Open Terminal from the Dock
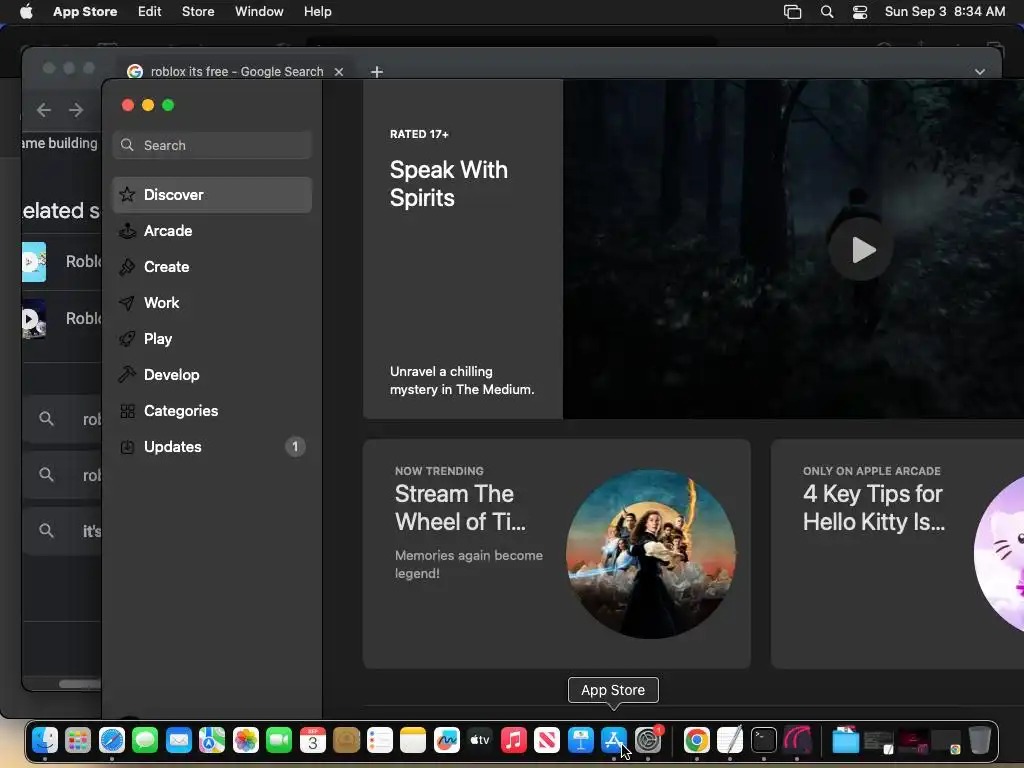The image size is (1024, 768). (763, 741)
